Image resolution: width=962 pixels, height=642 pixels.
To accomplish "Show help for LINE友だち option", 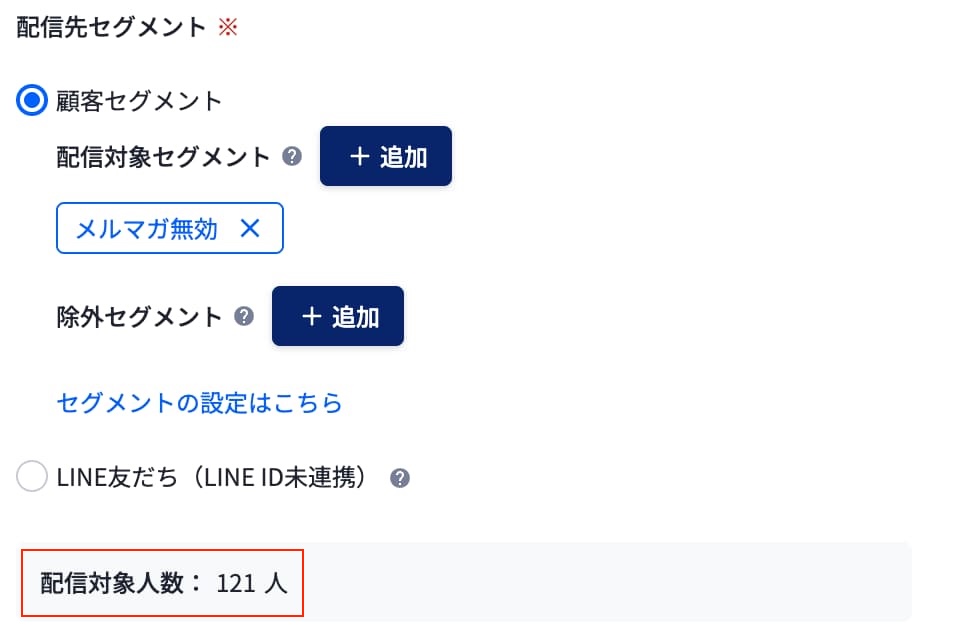I will [x=400, y=478].
